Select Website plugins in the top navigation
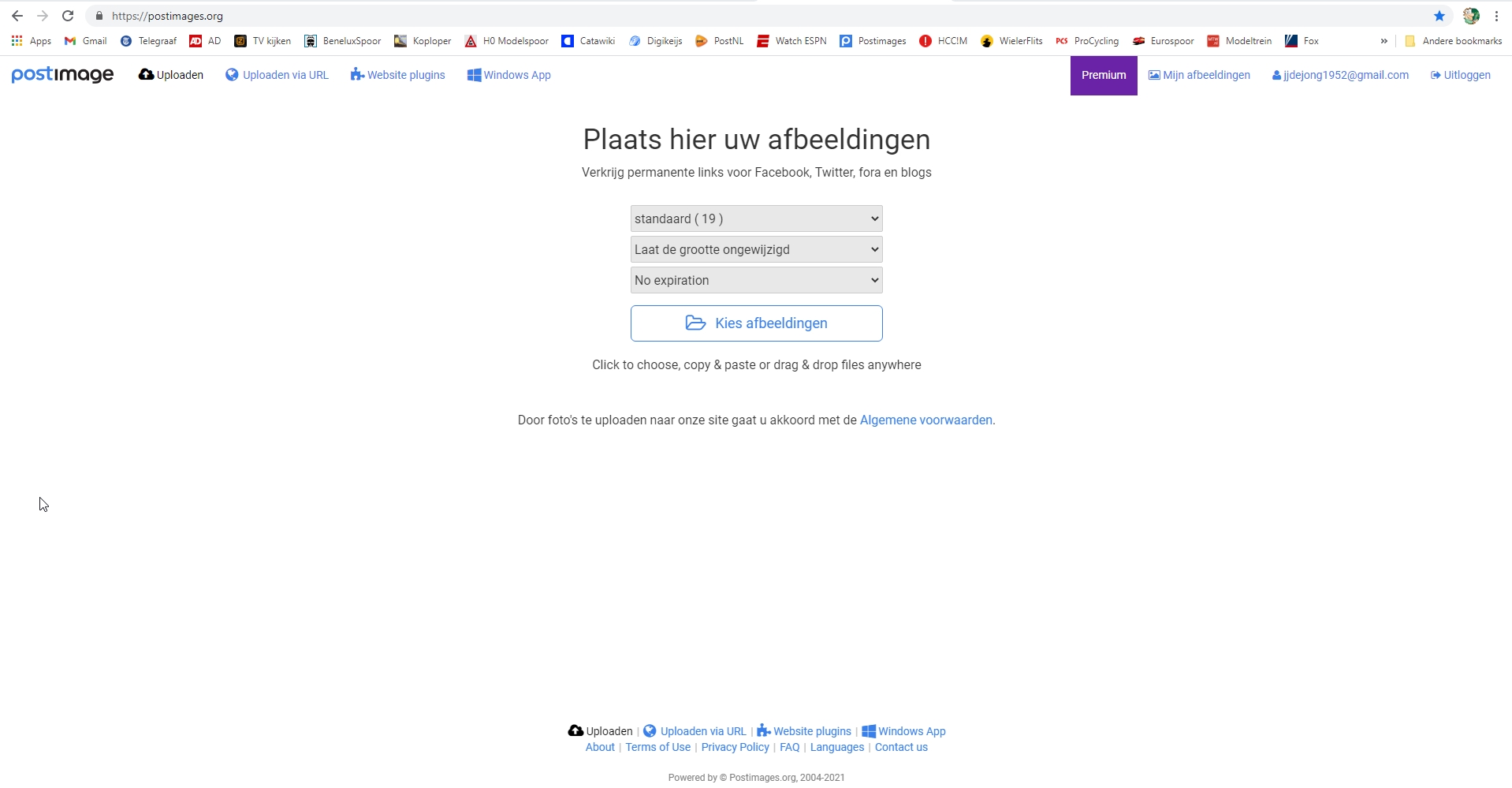 tap(397, 75)
